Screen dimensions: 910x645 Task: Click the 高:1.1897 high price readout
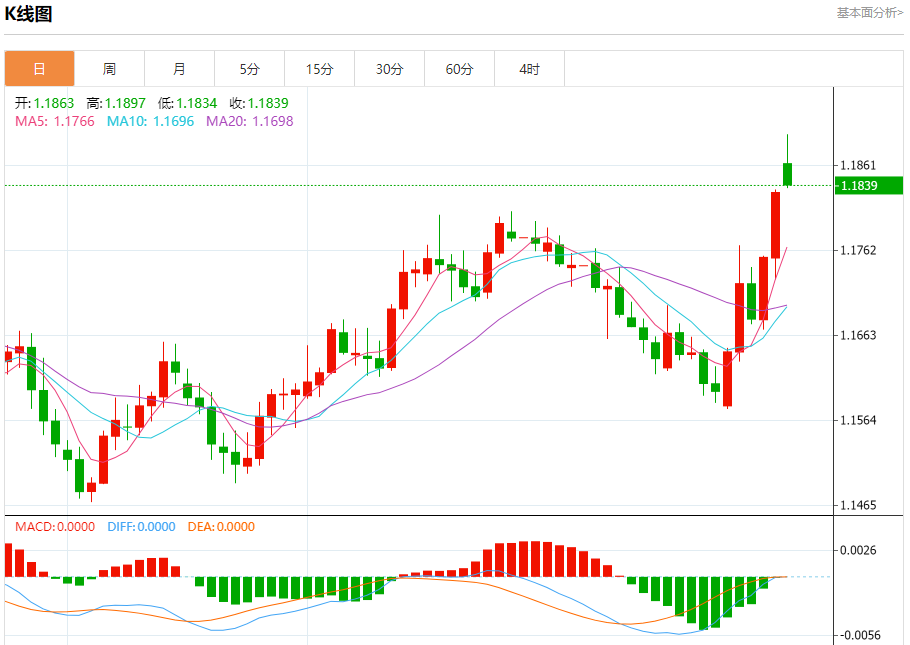[116, 103]
